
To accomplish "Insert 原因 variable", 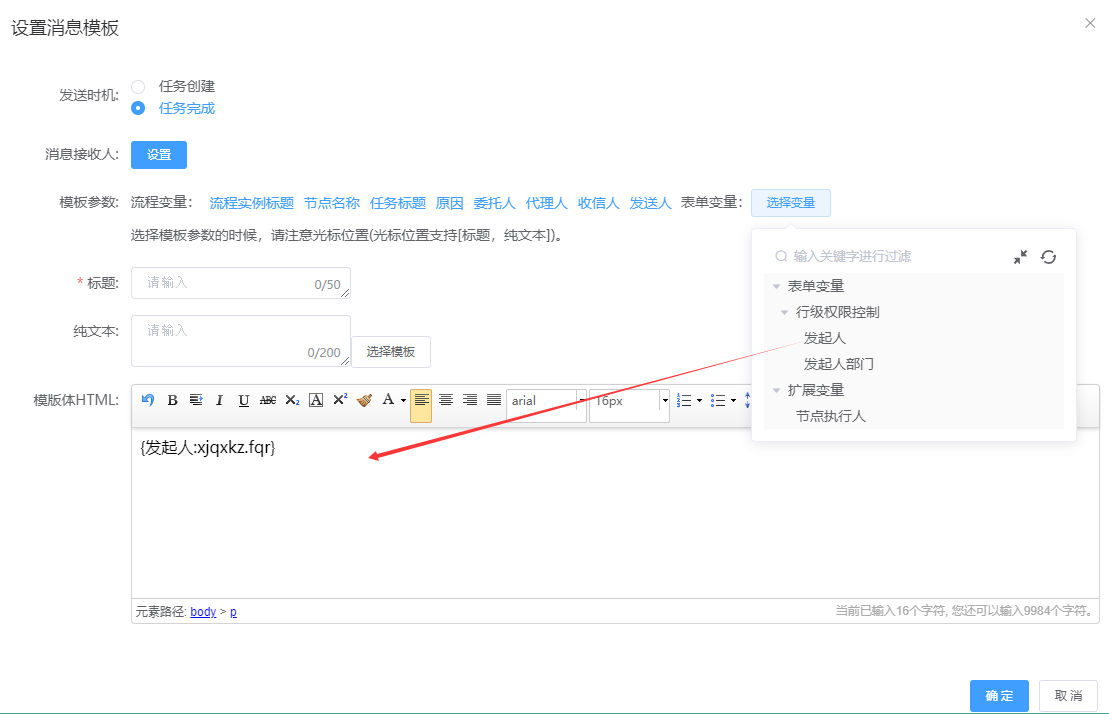I will coord(449,203).
